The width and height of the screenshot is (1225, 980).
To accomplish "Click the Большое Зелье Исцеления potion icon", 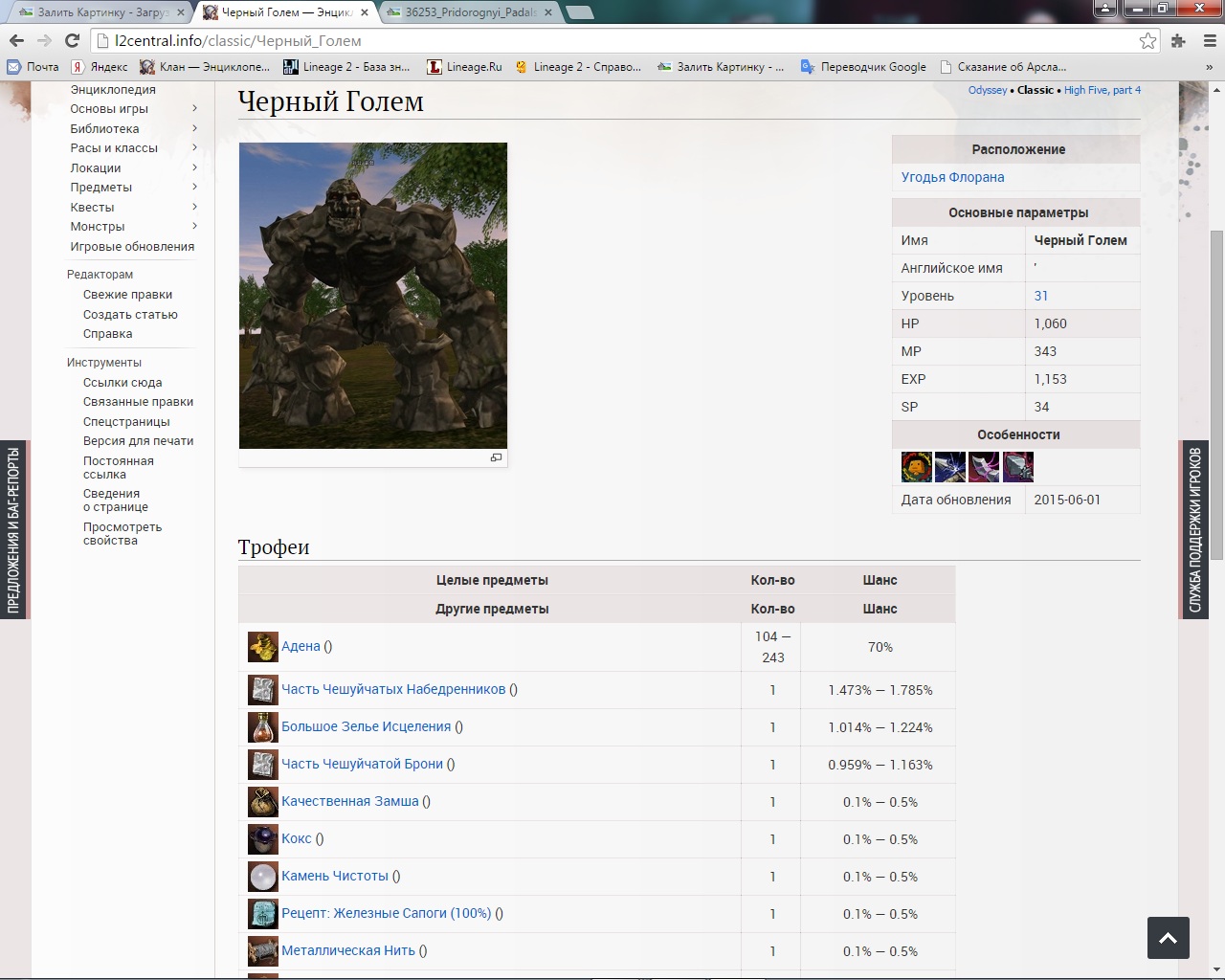I will pos(263,727).
